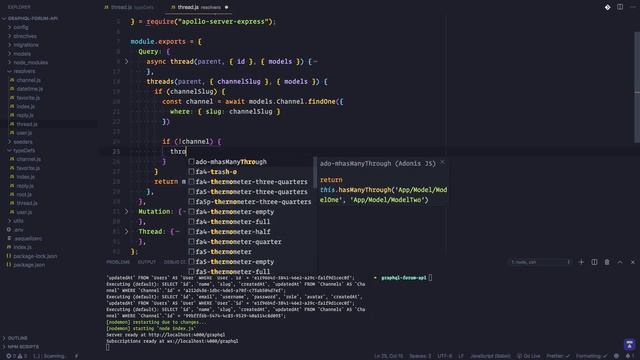The height and width of the screenshot is (360, 640).
Task: Click the Prettier status bar item
Action: click(x=558, y=356)
